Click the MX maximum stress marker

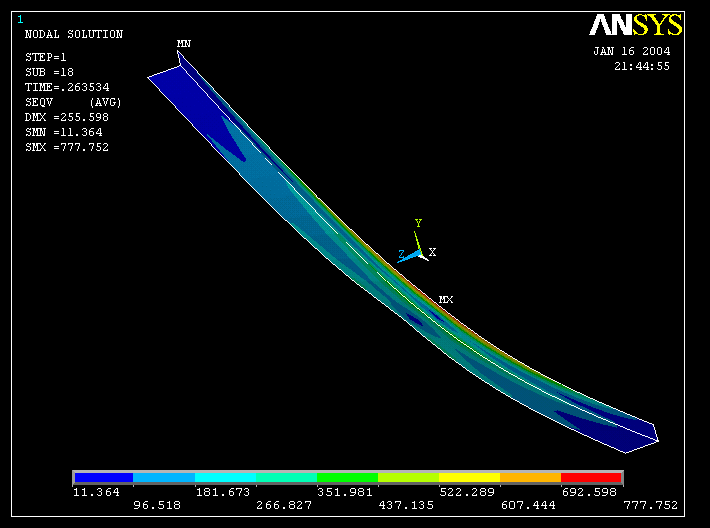(446, 300)
